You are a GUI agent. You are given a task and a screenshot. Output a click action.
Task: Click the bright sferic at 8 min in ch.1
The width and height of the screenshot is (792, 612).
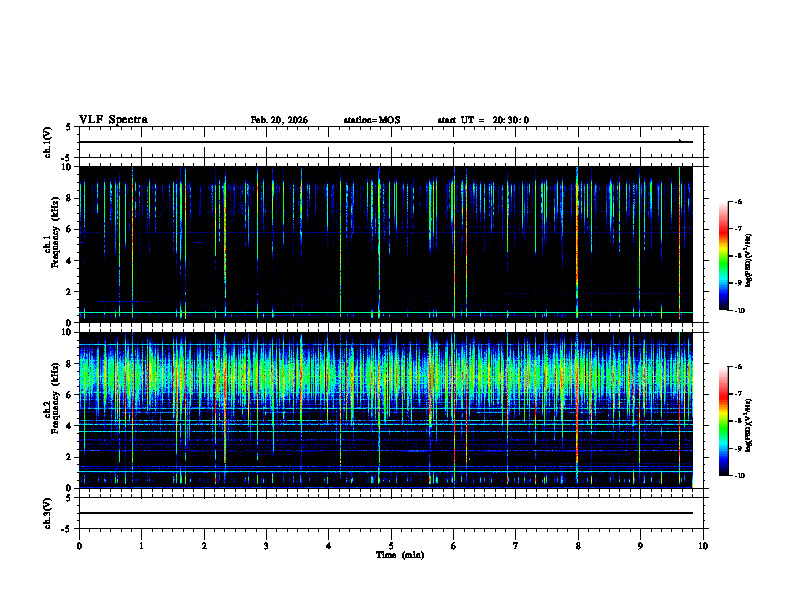pyautogui.click(x=577, y=243)
